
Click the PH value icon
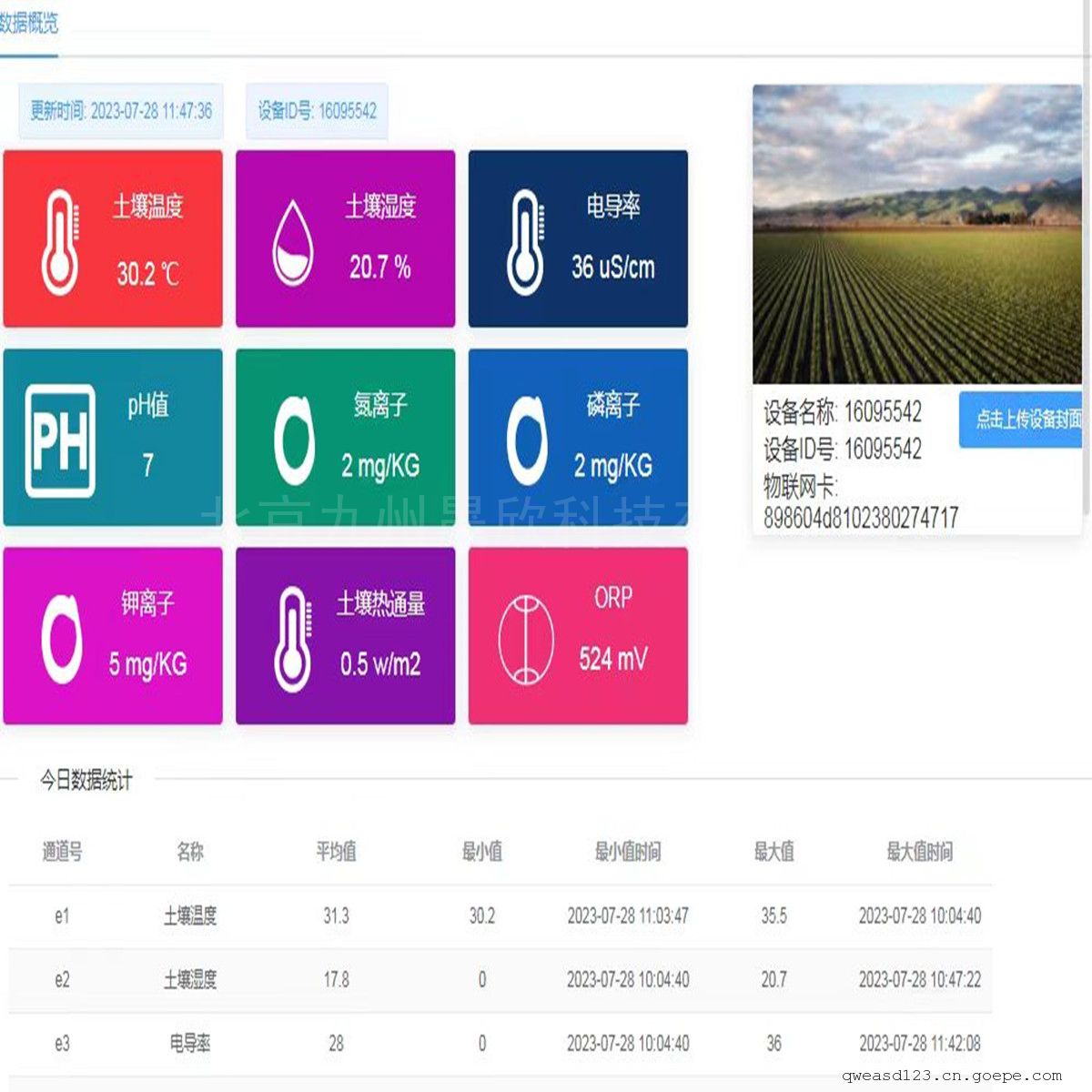point(60,440)
